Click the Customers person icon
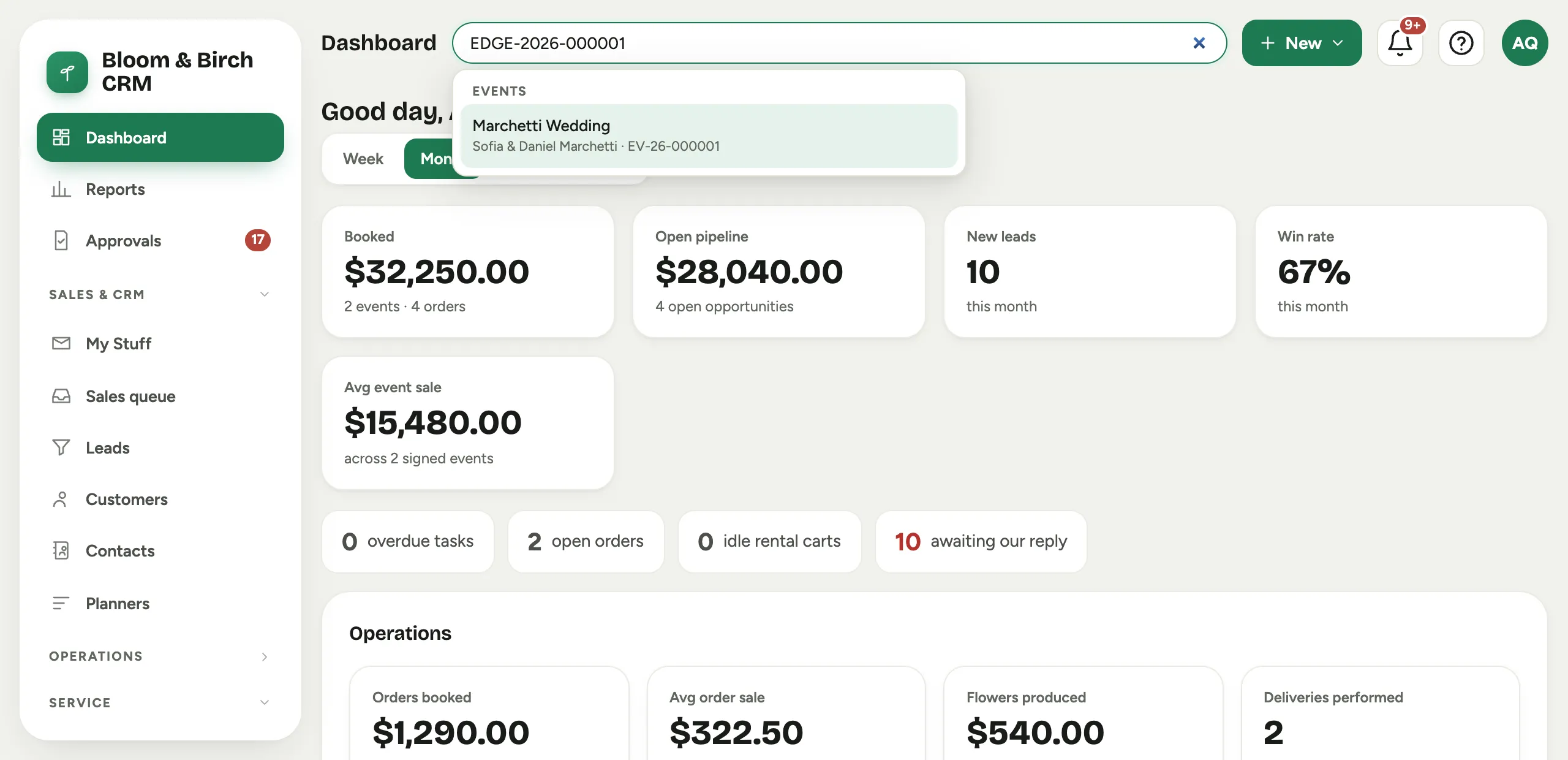The image size is (1568, 760). 60,499
